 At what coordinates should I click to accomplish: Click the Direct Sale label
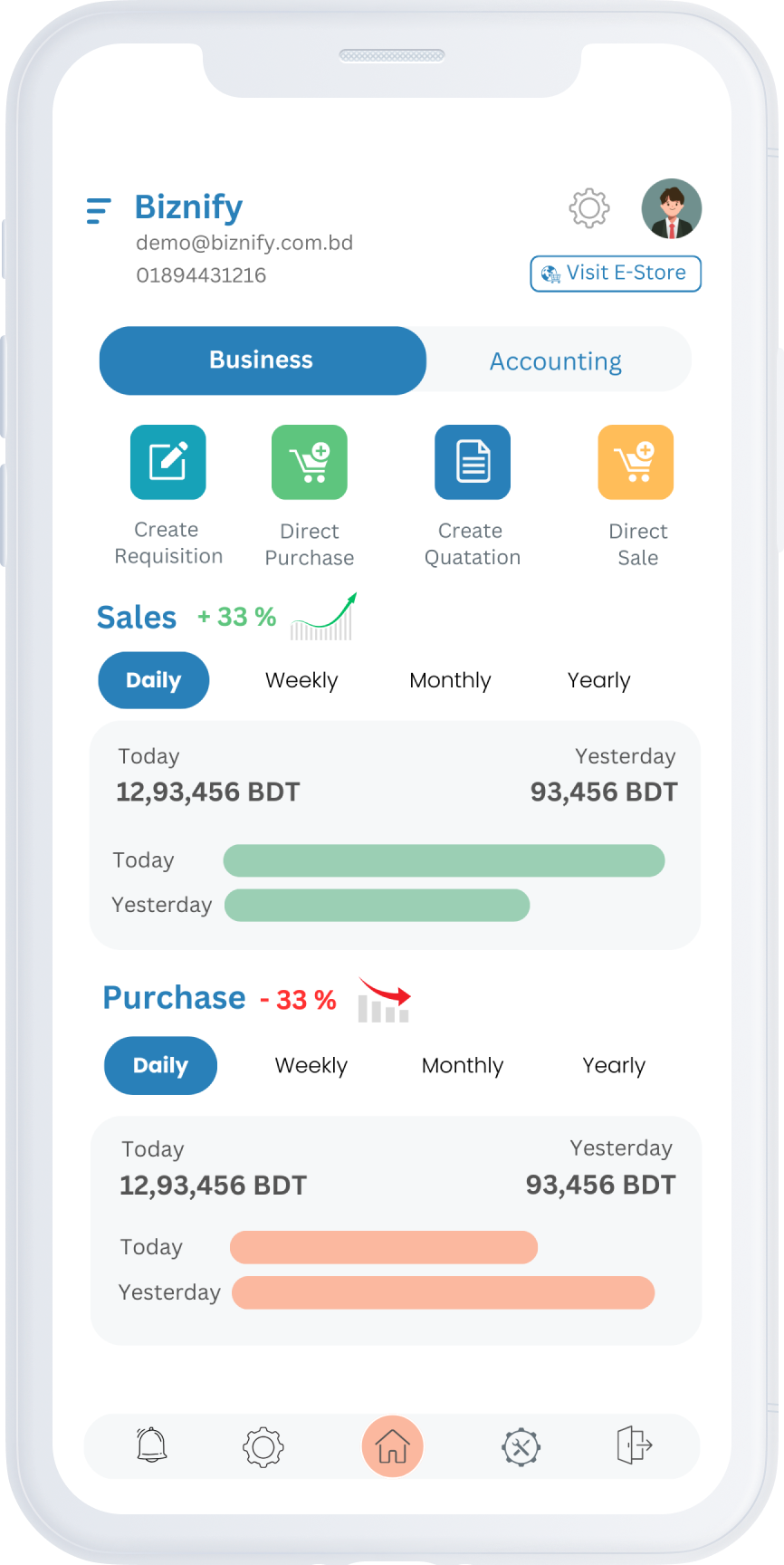pos(638,544)
